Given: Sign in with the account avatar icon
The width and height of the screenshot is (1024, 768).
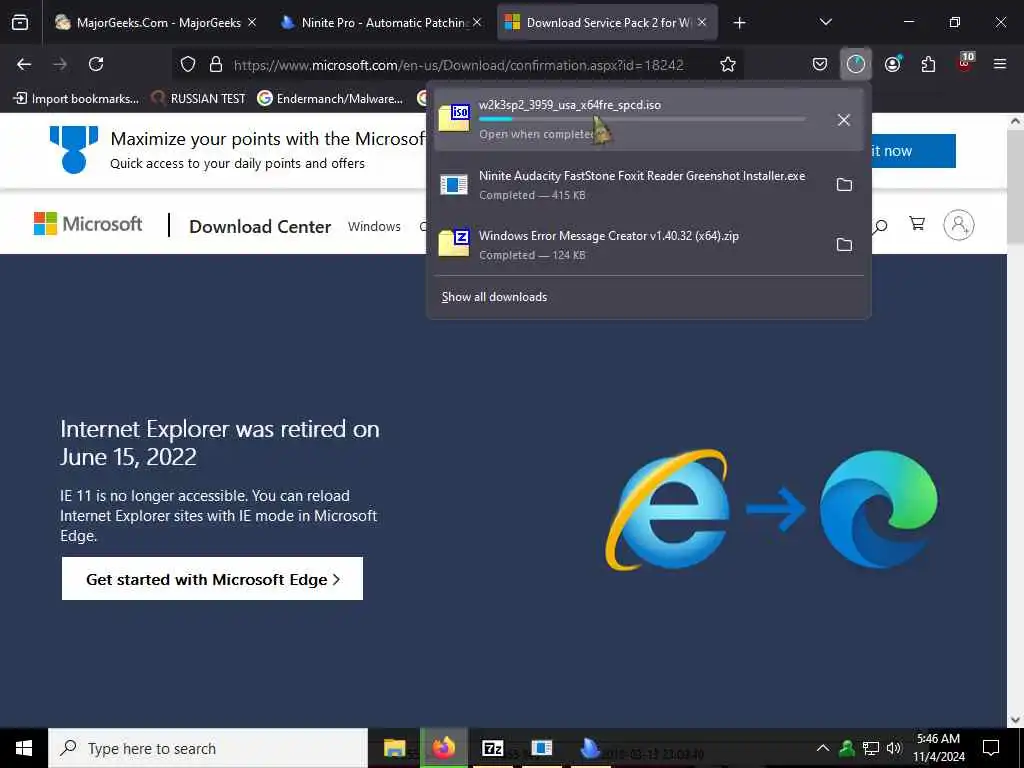Looking at the screenshot, I should (x=959, y=225).
